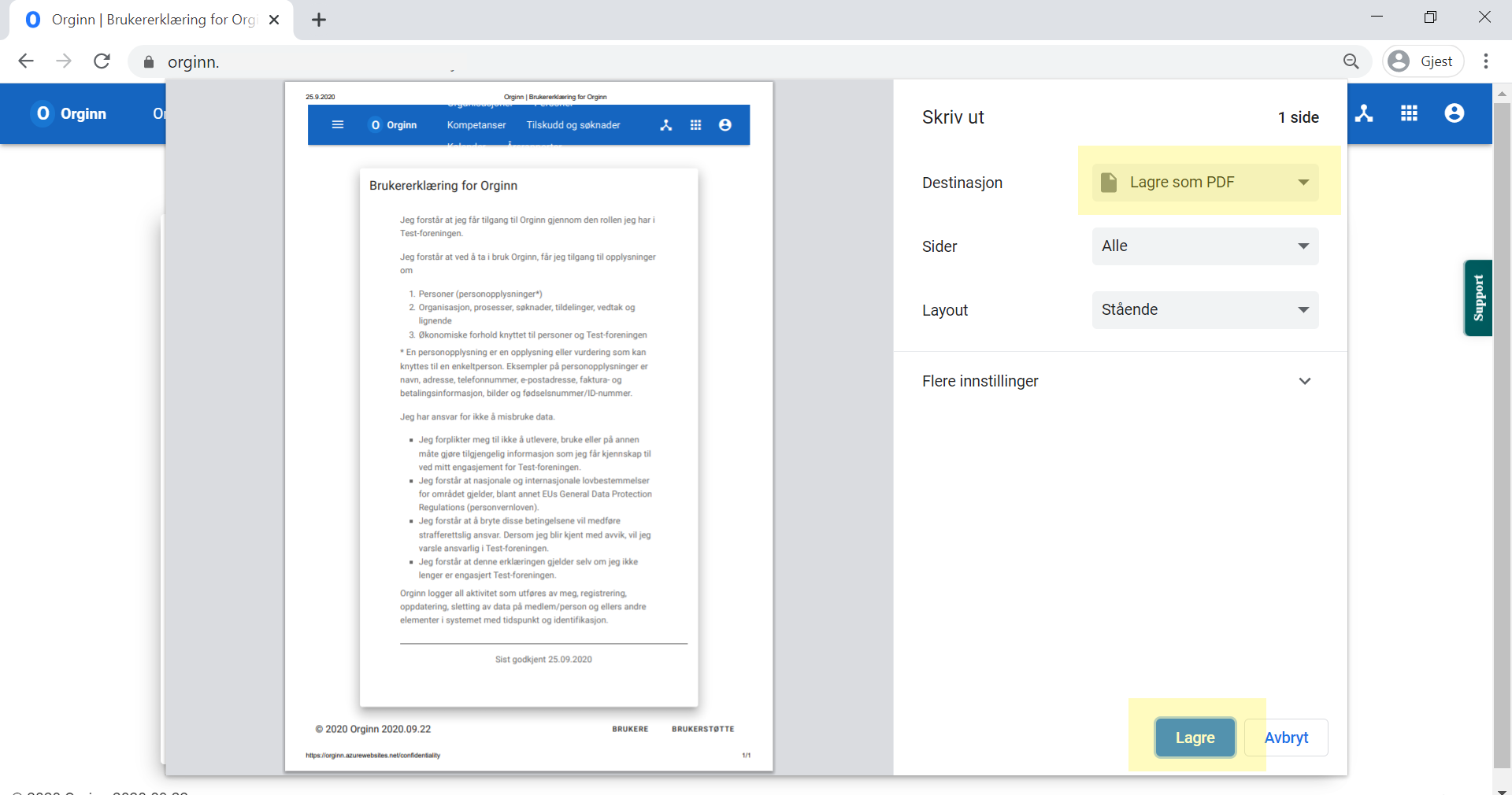Close the Orginn Brukererklæring tab
Viewport: 1512px width, 795px height.
coord(274,20)
